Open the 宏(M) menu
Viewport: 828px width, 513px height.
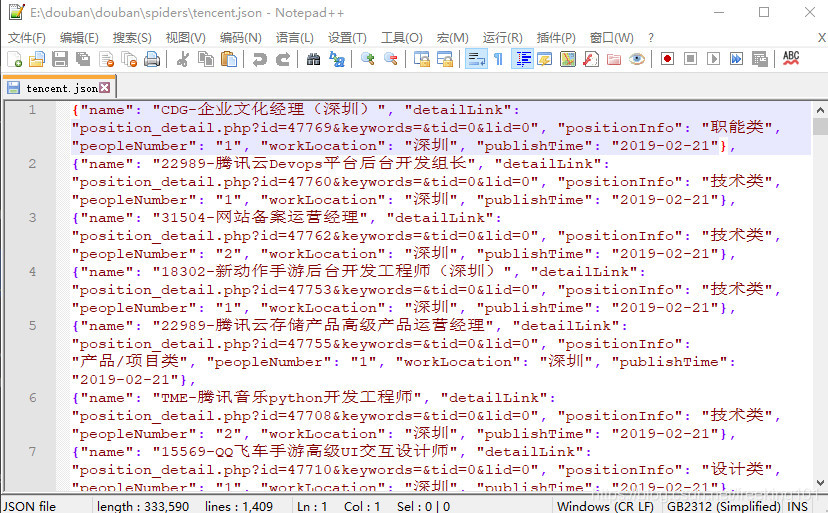click(453, 38)
